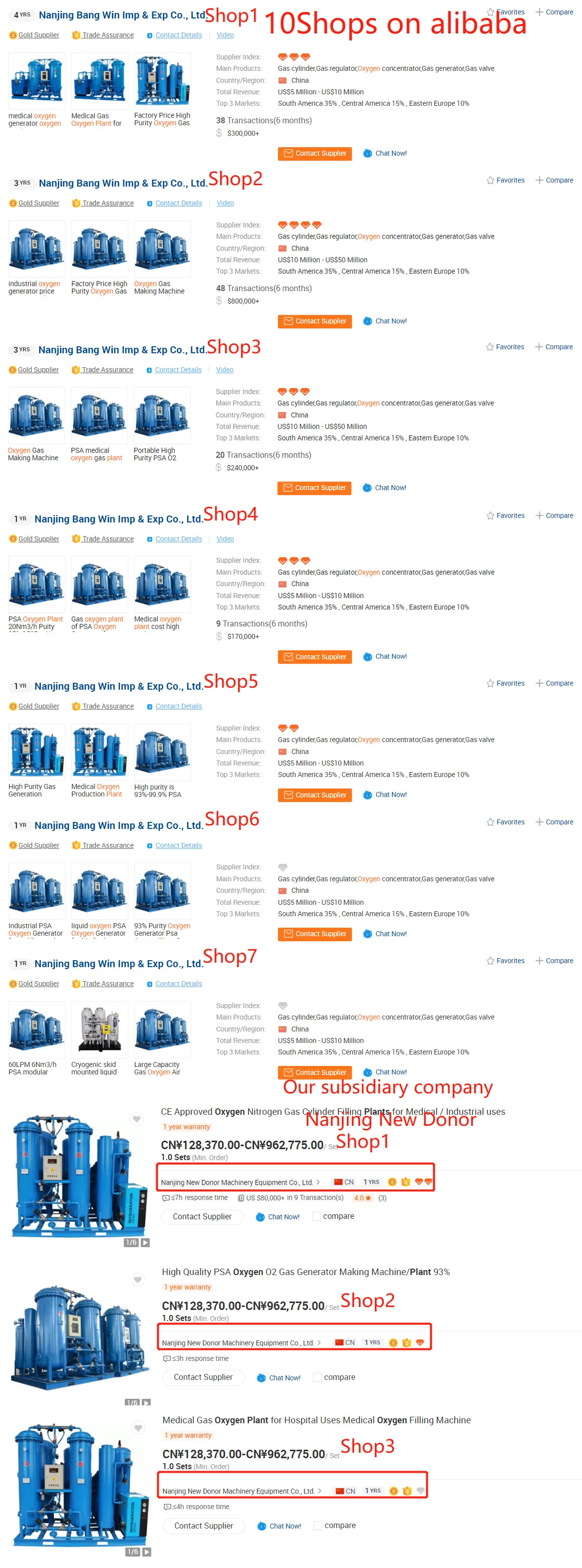The image size is (582, 1568).
Task: Tick compare checkbox for Medical Gas Oxygen Plant
Action: [x=318, y=1526]
